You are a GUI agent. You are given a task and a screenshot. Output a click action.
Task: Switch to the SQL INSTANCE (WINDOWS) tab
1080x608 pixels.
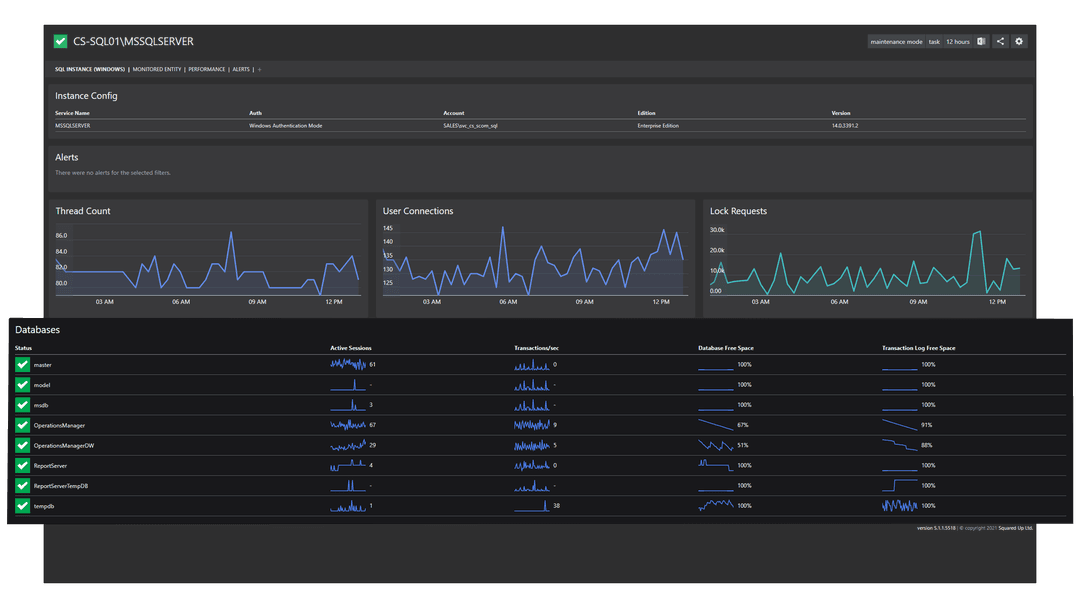[91, 69]
